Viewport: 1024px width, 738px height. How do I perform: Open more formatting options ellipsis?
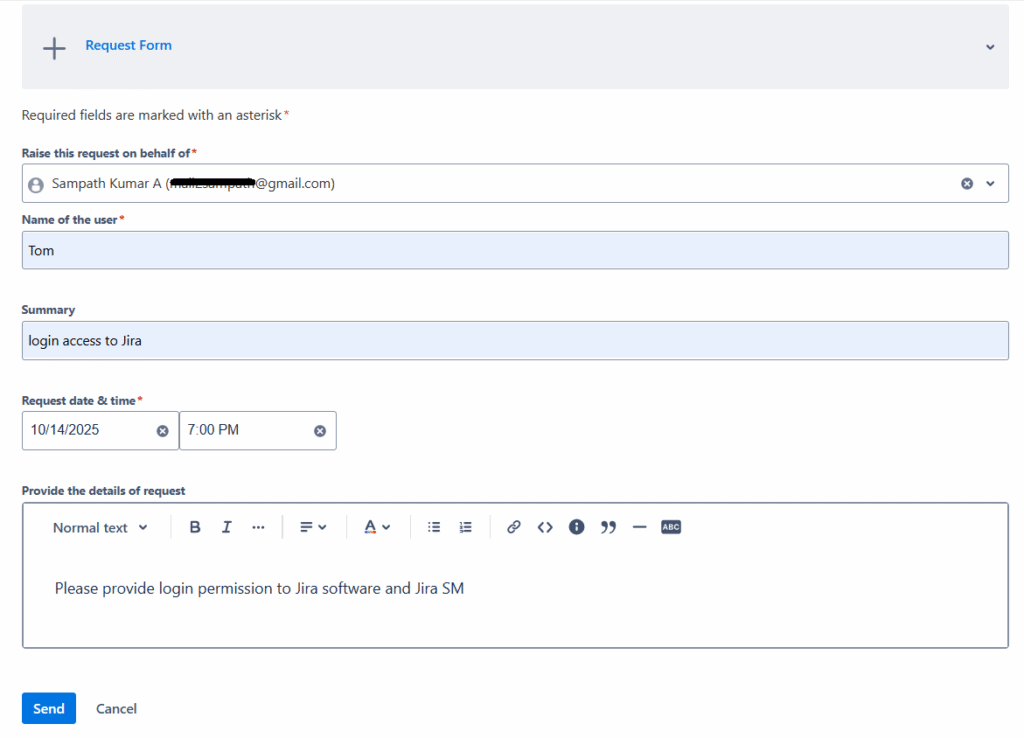[x=258, y=527]
